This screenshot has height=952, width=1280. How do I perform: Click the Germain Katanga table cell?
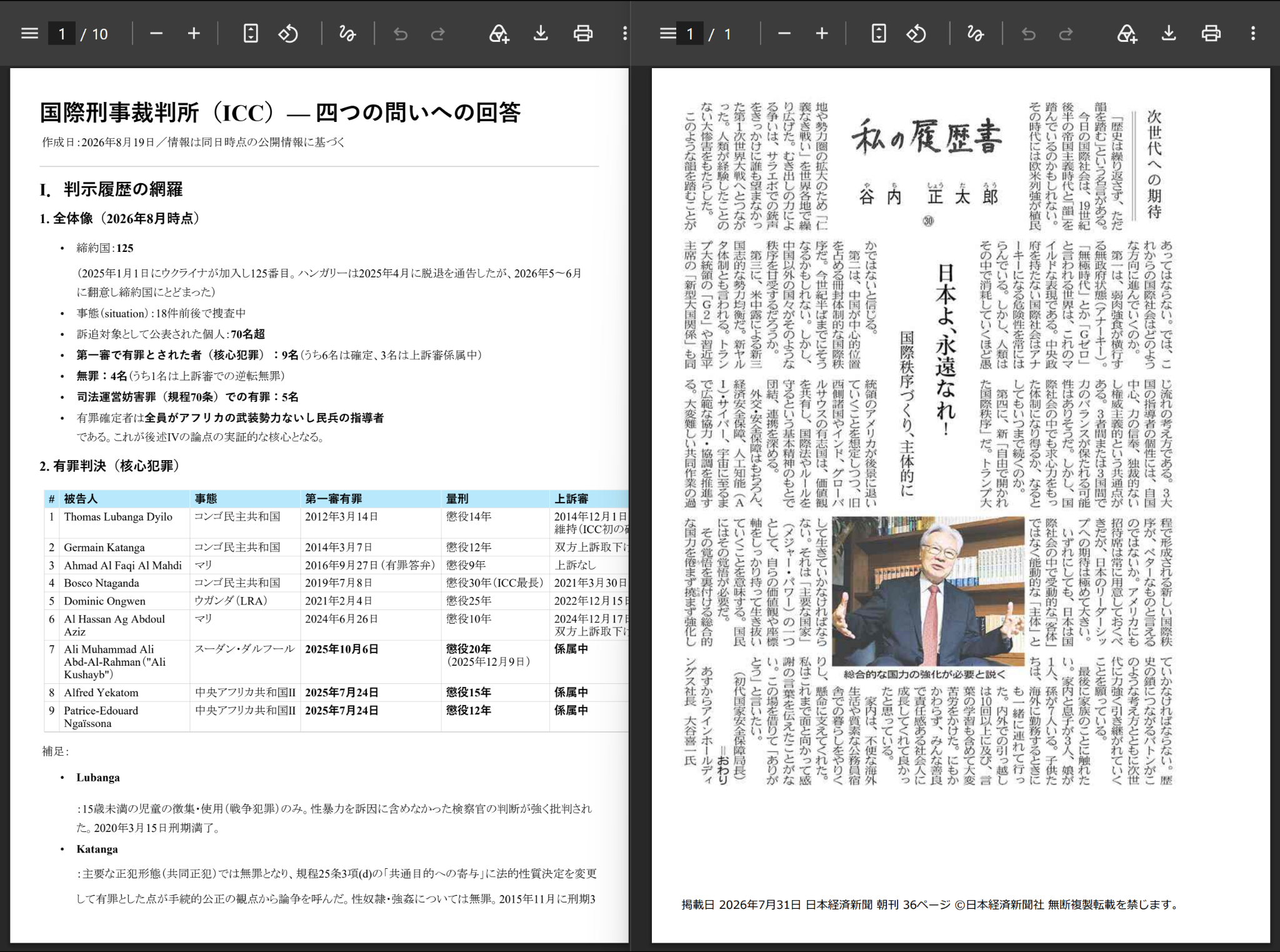pos(124,547)
